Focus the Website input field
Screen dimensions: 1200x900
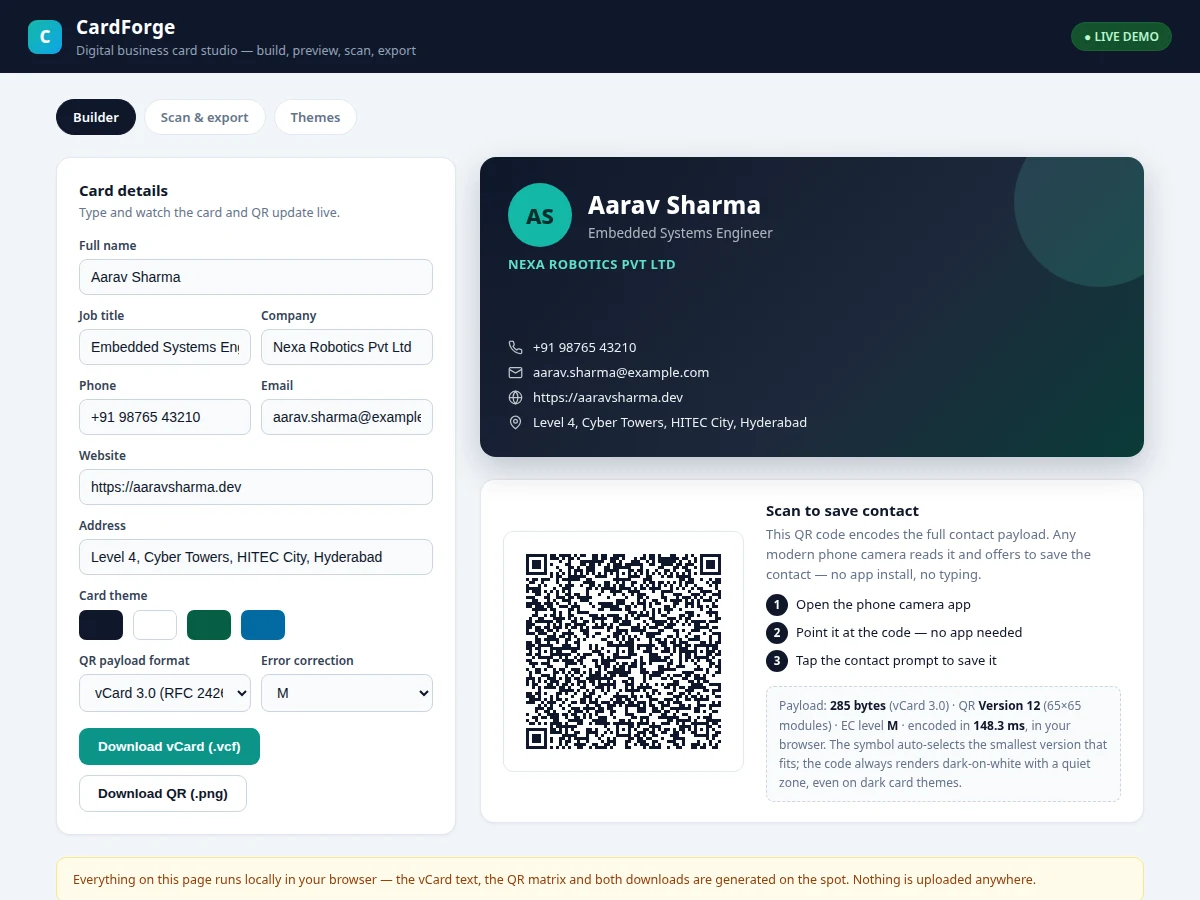(256, 487)
